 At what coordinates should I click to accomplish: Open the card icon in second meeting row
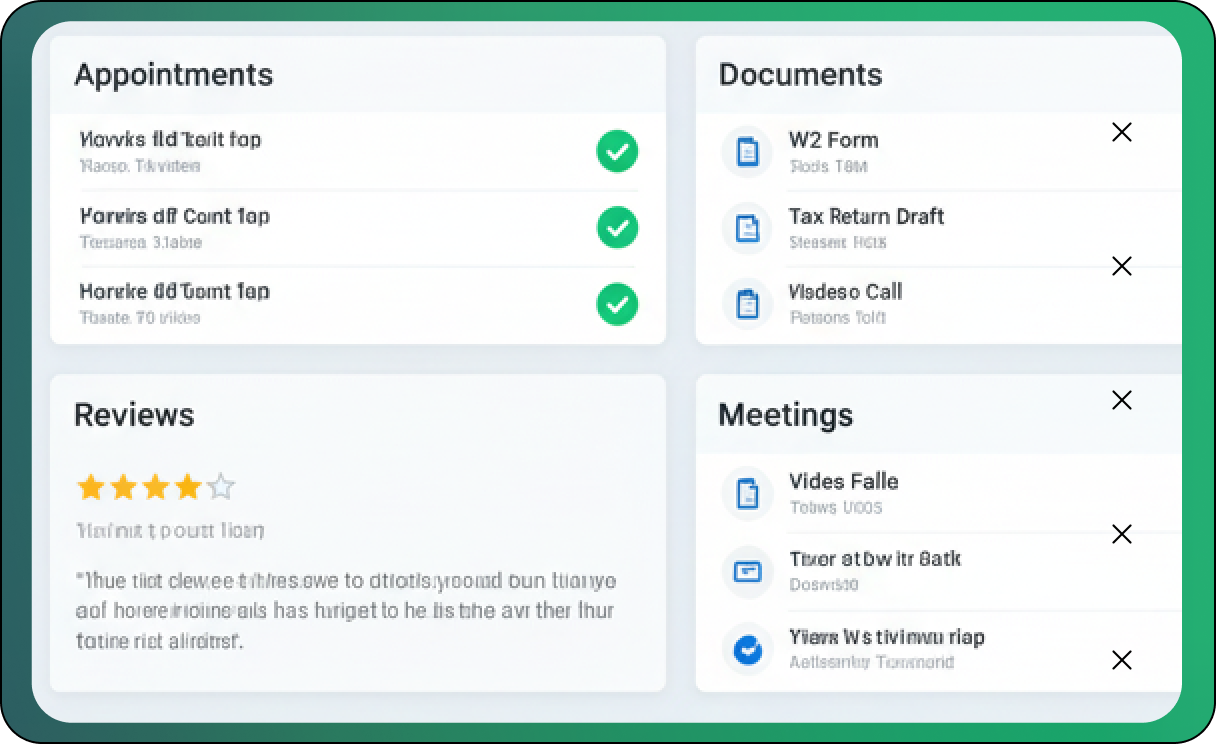(747, 571)
